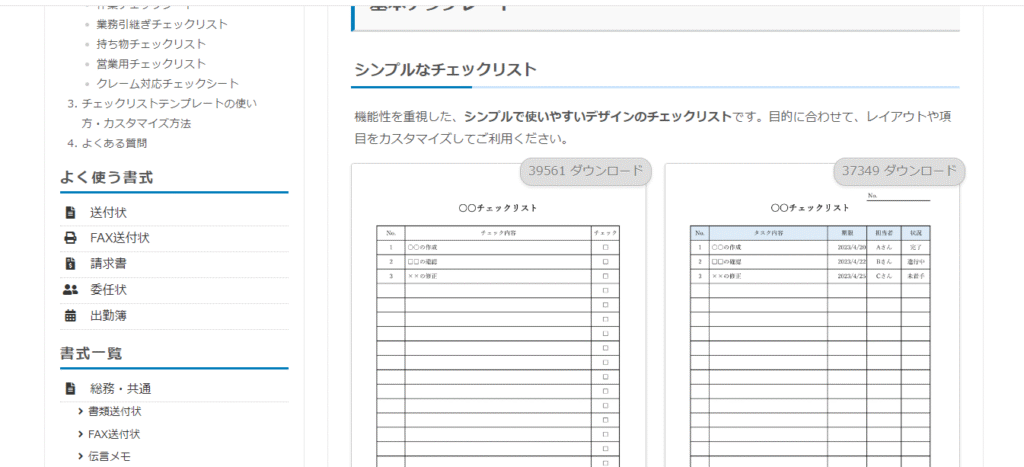Tick the checkbox for ××の修正 row
Image resolution: width=1024 pixels, height=467 pixels.
pos(605,276)
